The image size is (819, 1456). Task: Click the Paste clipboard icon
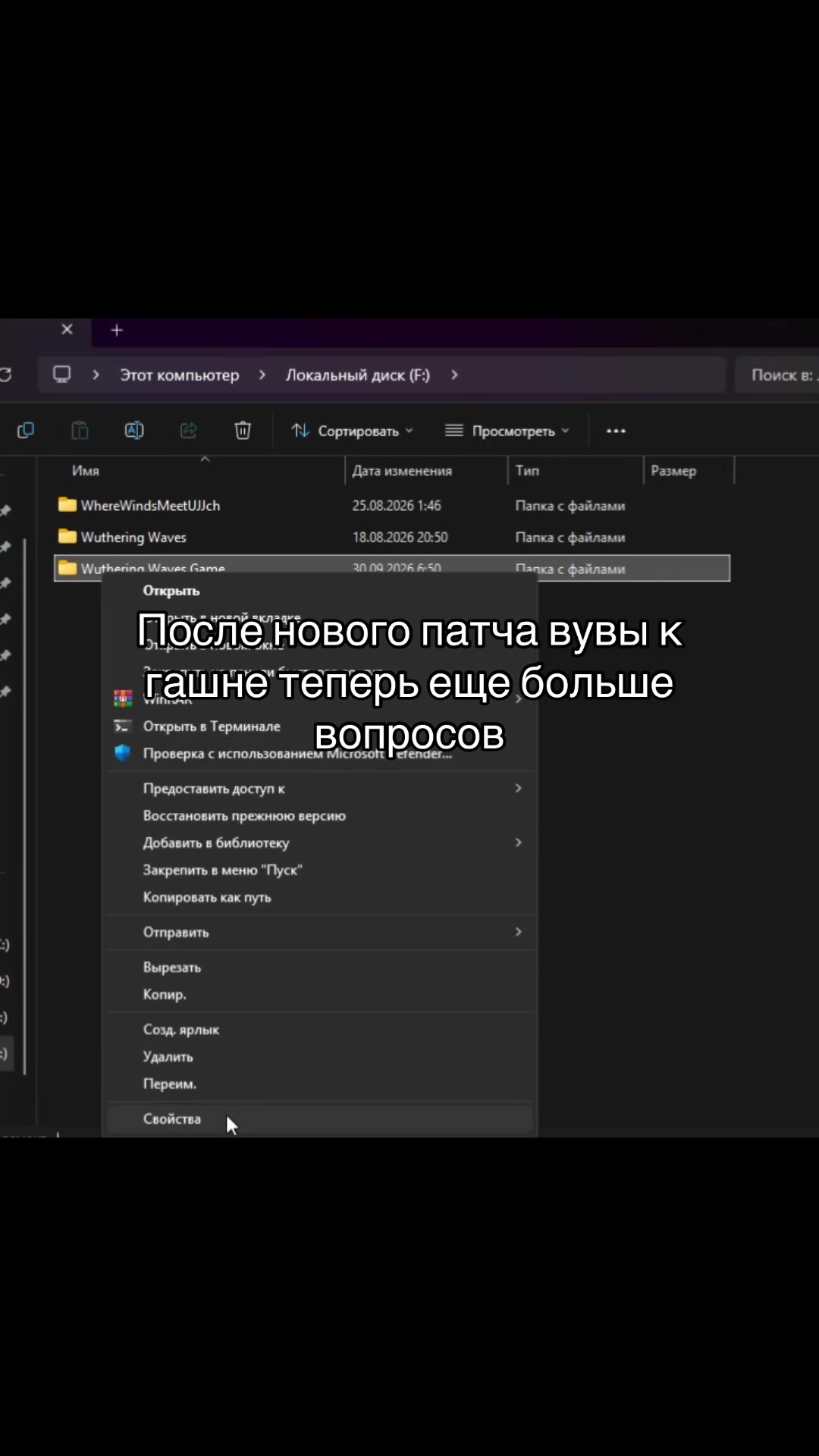pos(80,431)
